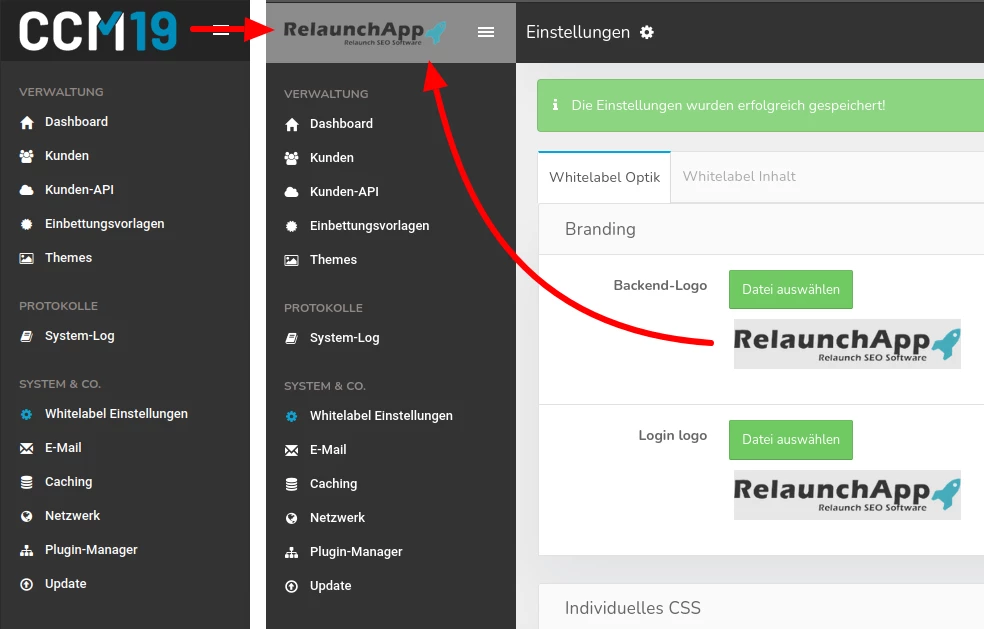Click the database icon for Caching in the RelaunchApp sidebar
This screenshot has width=984, height=629.
pyautogui.click(x=291, y=484)
